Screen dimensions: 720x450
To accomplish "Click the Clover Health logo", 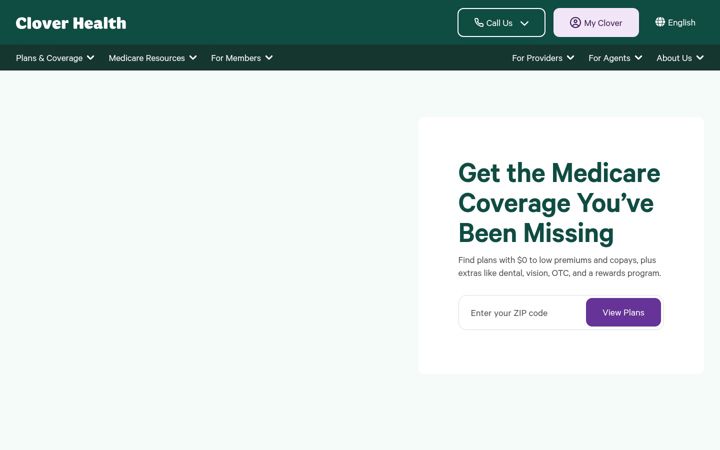I will tap(71, 23).
